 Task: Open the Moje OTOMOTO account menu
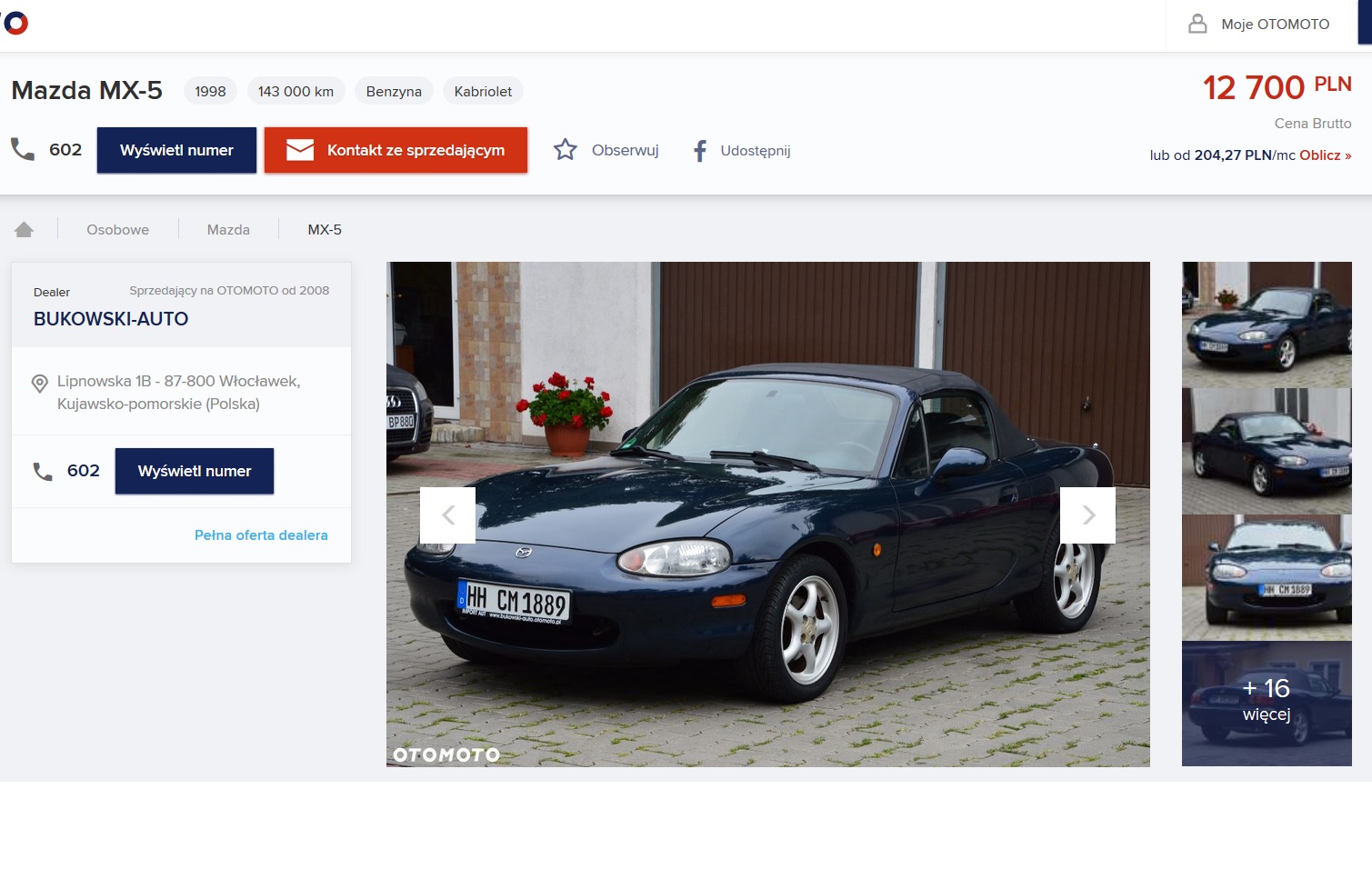click(1261, 25)
